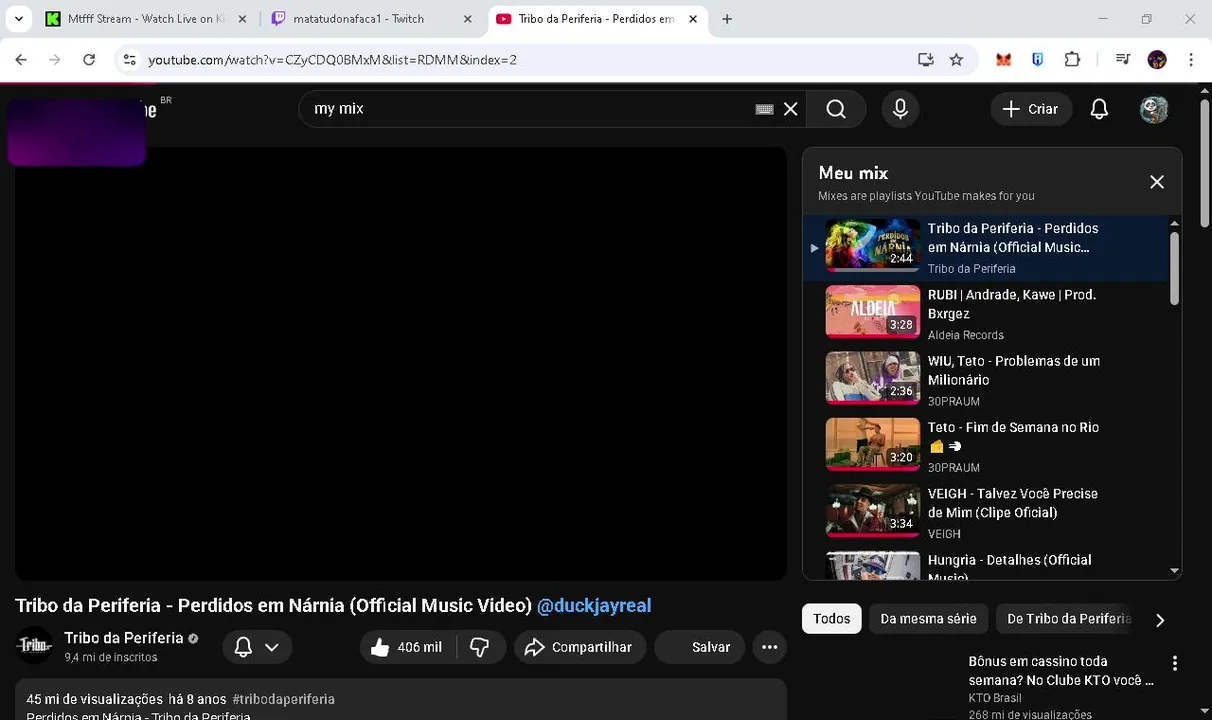Click the playlist panel scrollbar
1212x720 pixels.
[1174, 268]
